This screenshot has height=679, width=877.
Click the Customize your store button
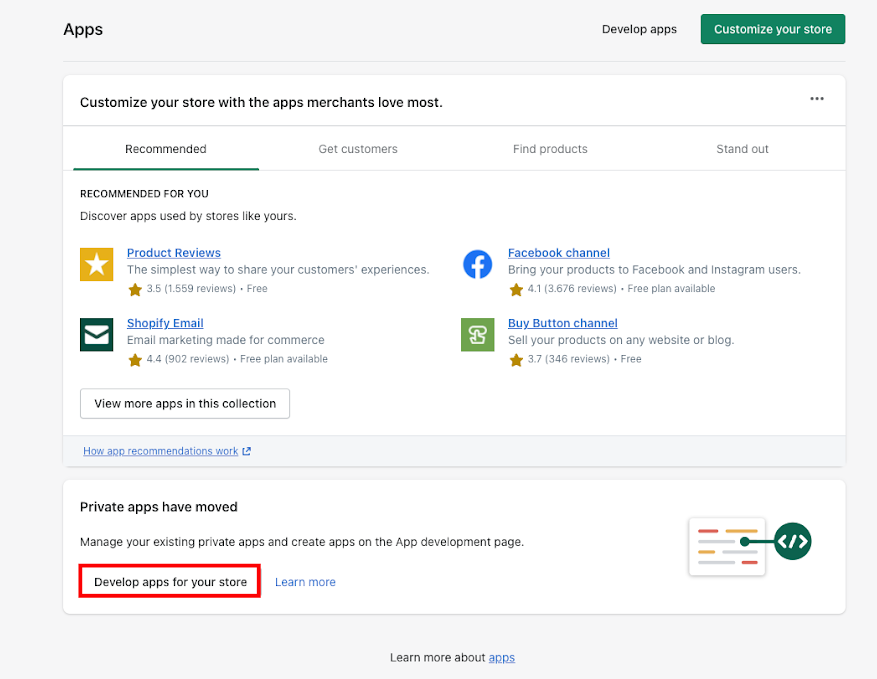[x=772, y=29]
